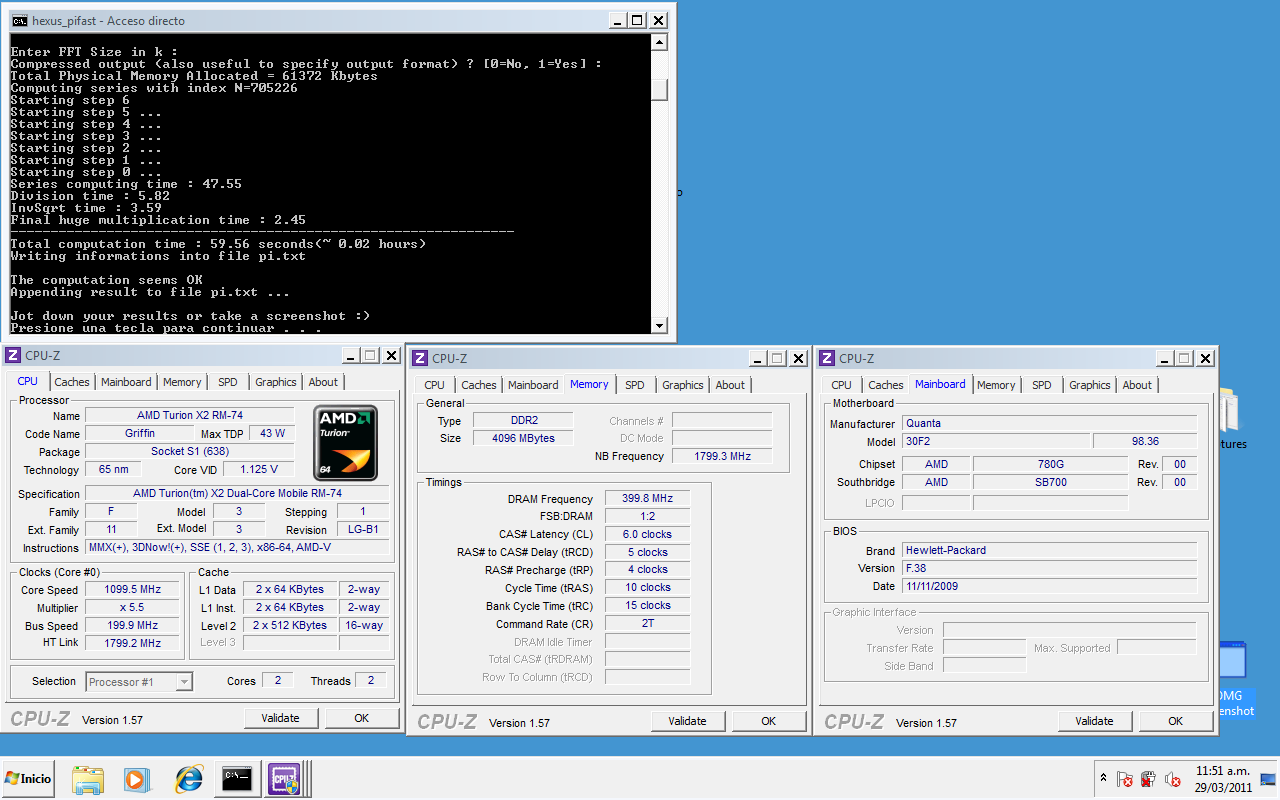
Task: Select the CPU tab in the middle Memory window
Action: pyautogui.click(x=434, y=385)
